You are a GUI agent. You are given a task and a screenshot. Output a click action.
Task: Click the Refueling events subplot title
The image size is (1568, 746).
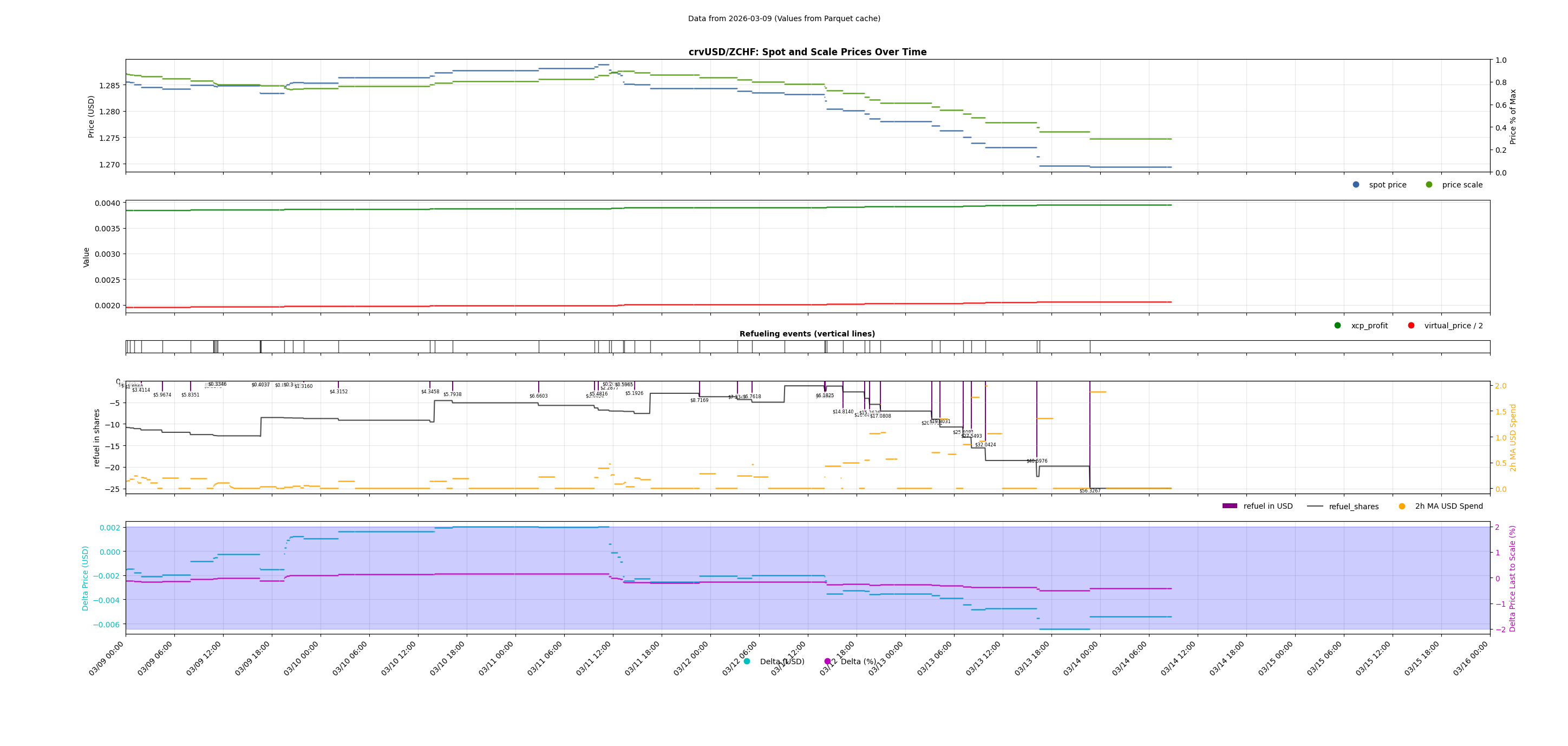point(809,334)
